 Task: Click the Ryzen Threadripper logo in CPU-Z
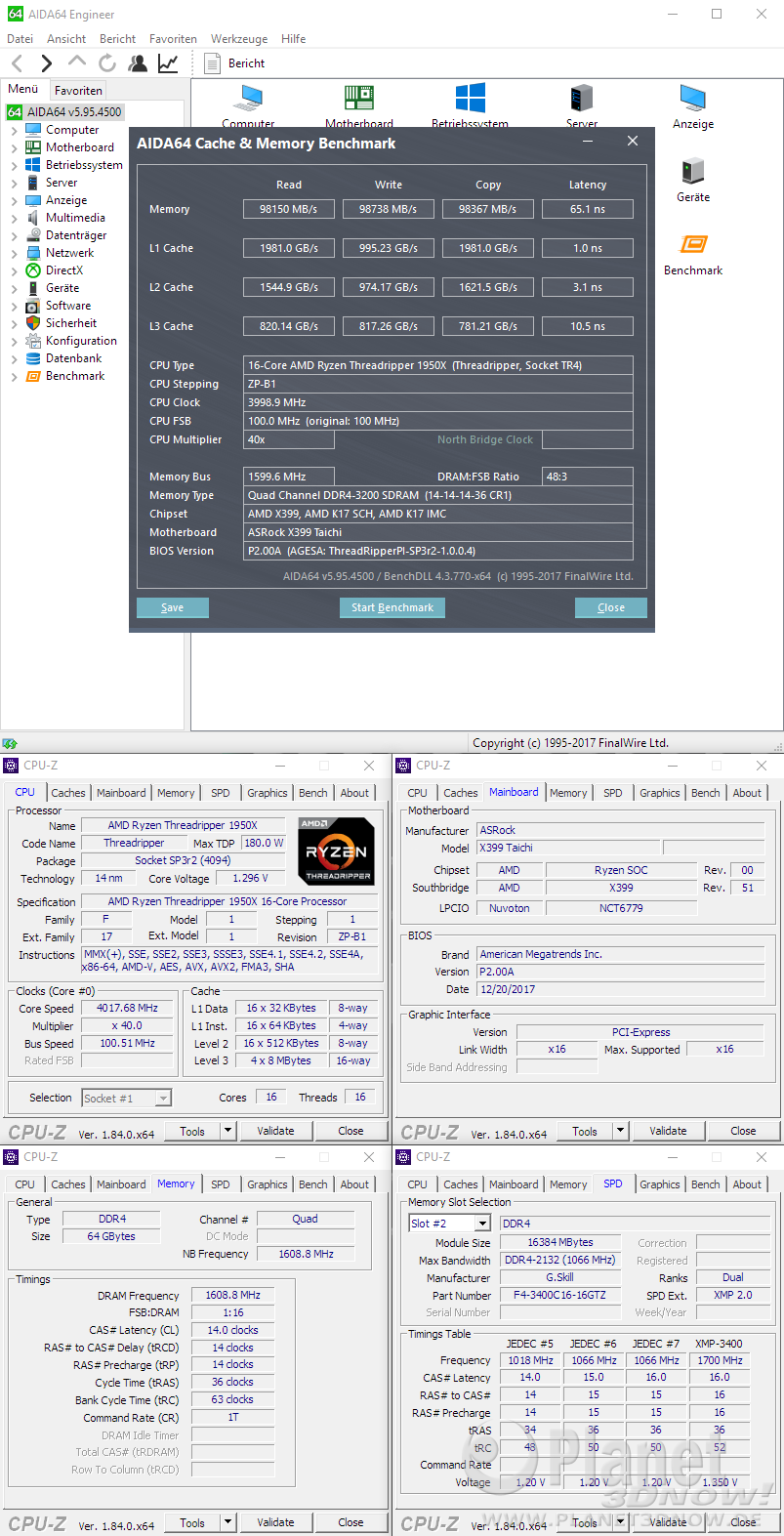click(x=336, y=851)
